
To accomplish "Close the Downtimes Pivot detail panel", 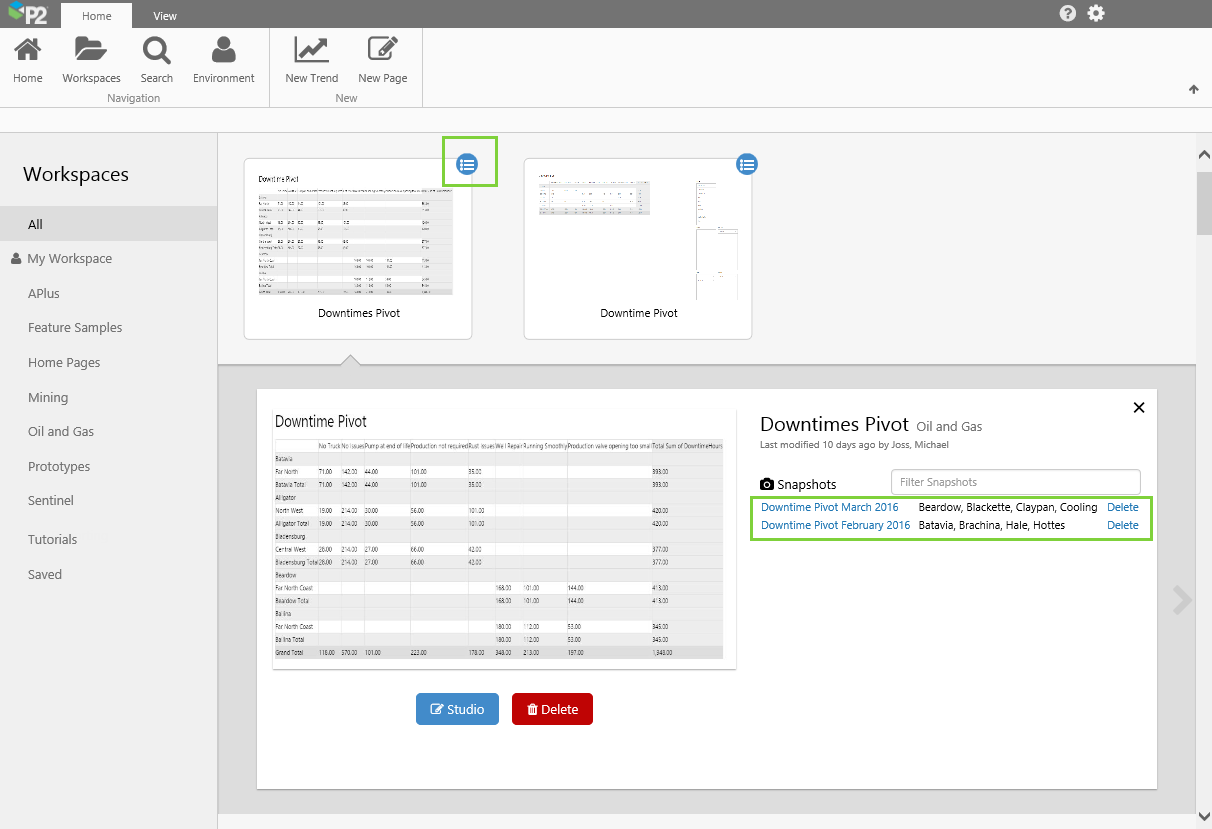I will (x=1138, y=407).
